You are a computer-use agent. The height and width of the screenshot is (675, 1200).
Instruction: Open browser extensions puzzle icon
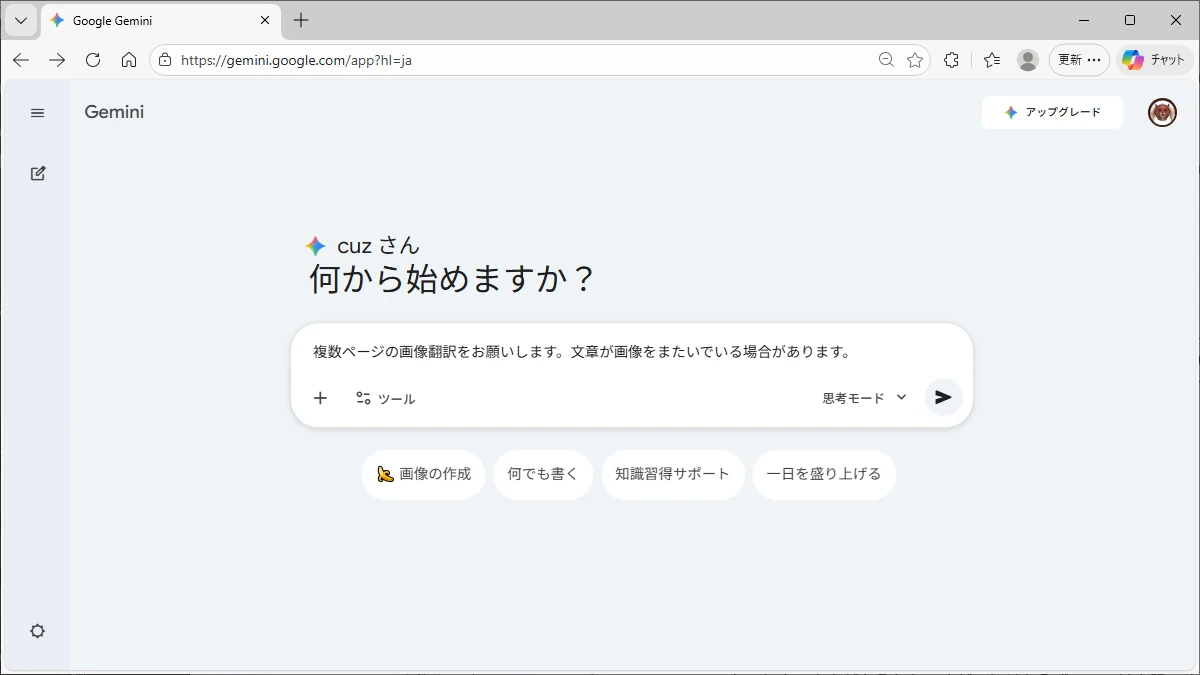tap(951, 60)
